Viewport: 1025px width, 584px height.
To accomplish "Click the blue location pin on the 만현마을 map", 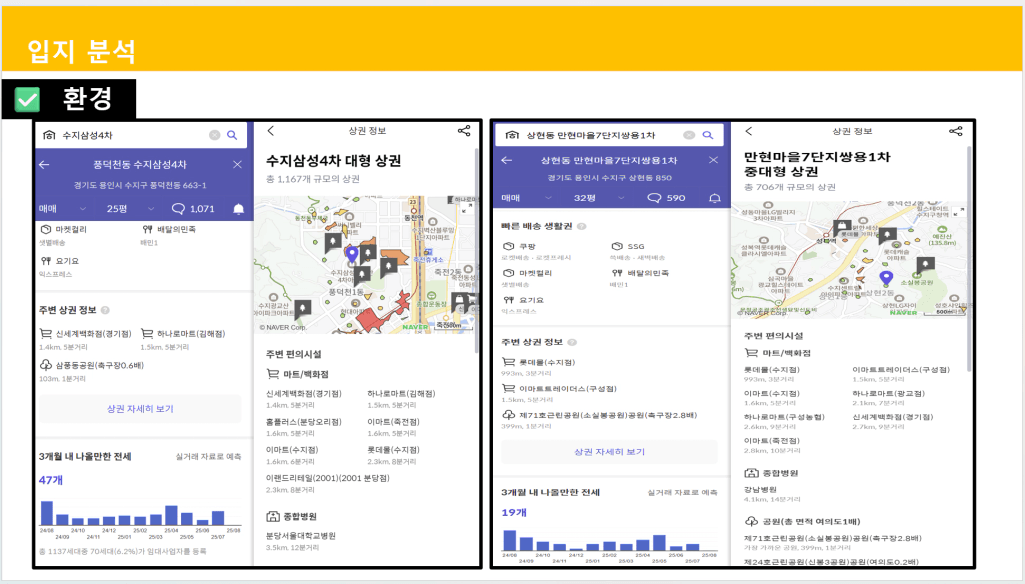I will [x=886, y=279].
